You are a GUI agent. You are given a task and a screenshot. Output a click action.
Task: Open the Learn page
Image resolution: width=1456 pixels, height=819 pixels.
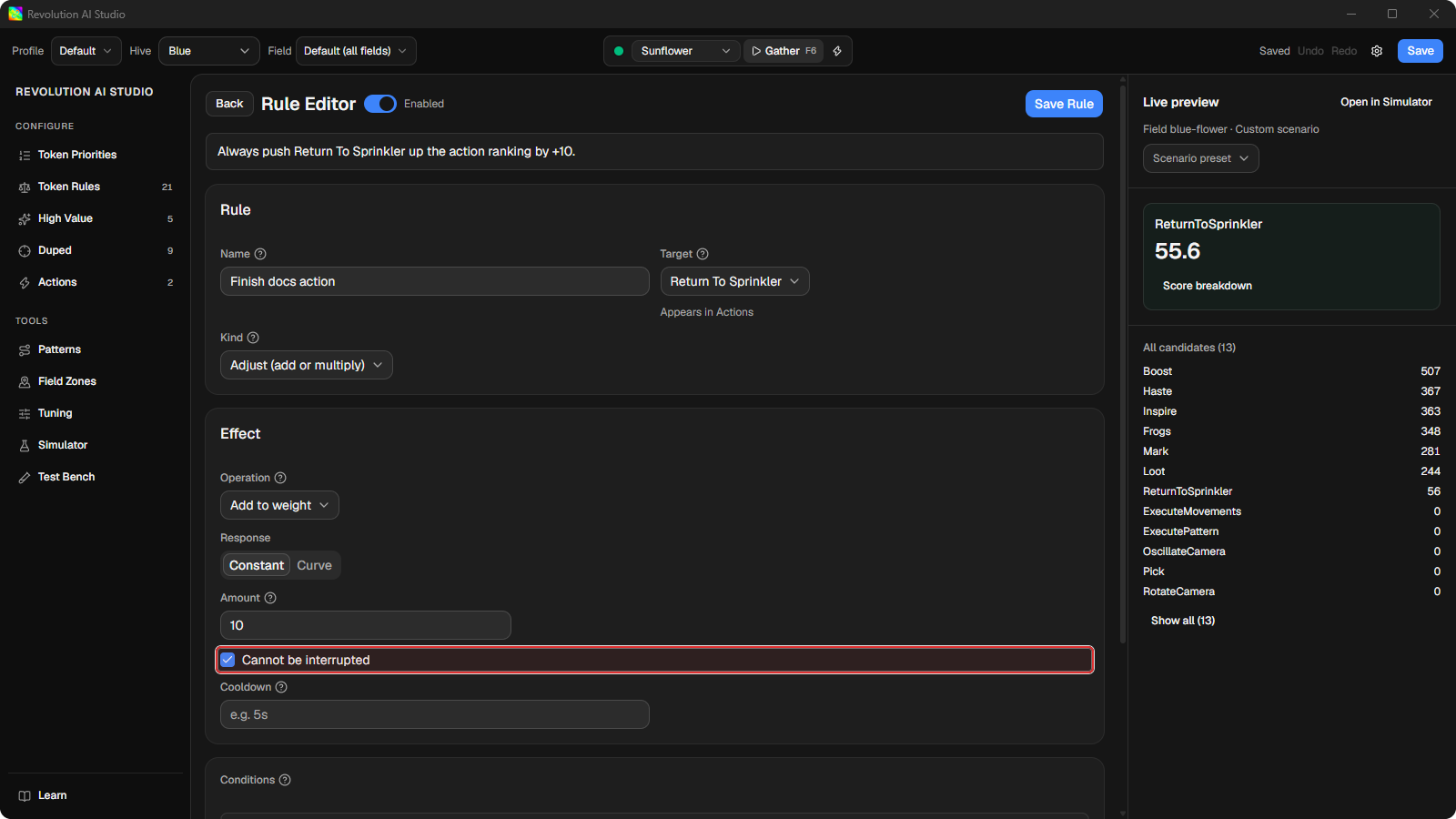(x=96, y=795)
